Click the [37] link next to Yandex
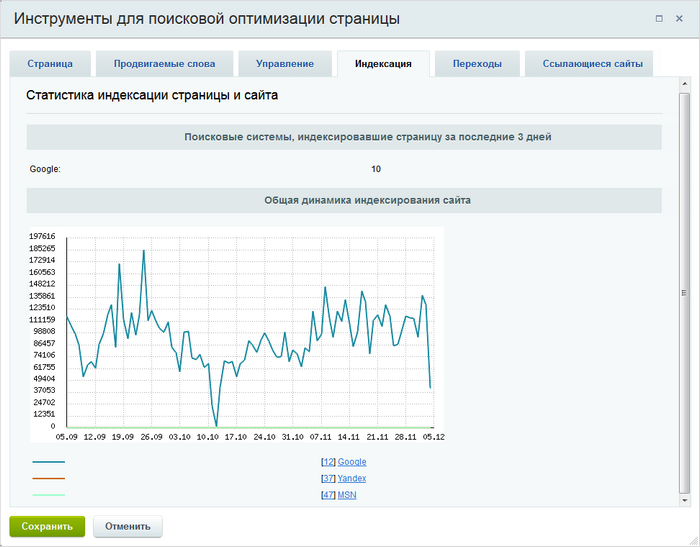The image size is (700, 547). click(x=328, y=478)
